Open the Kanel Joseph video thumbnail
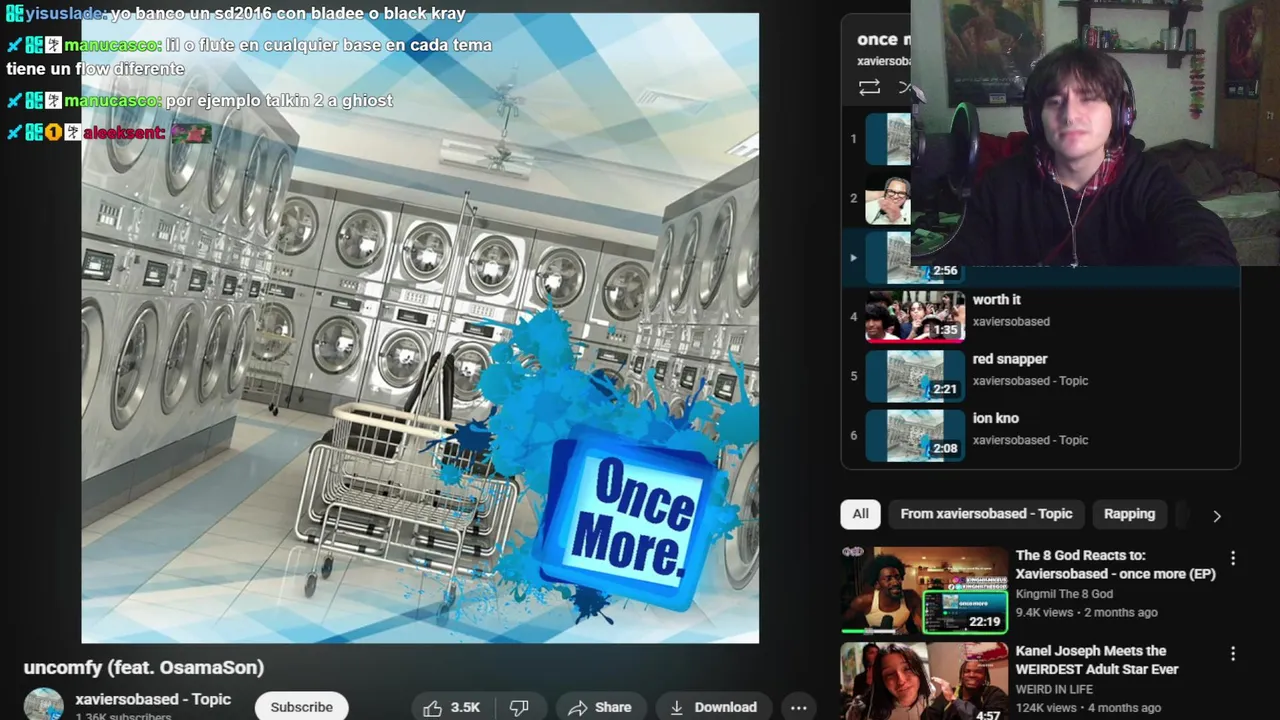 pyautogui.click(x=925, y=681)
